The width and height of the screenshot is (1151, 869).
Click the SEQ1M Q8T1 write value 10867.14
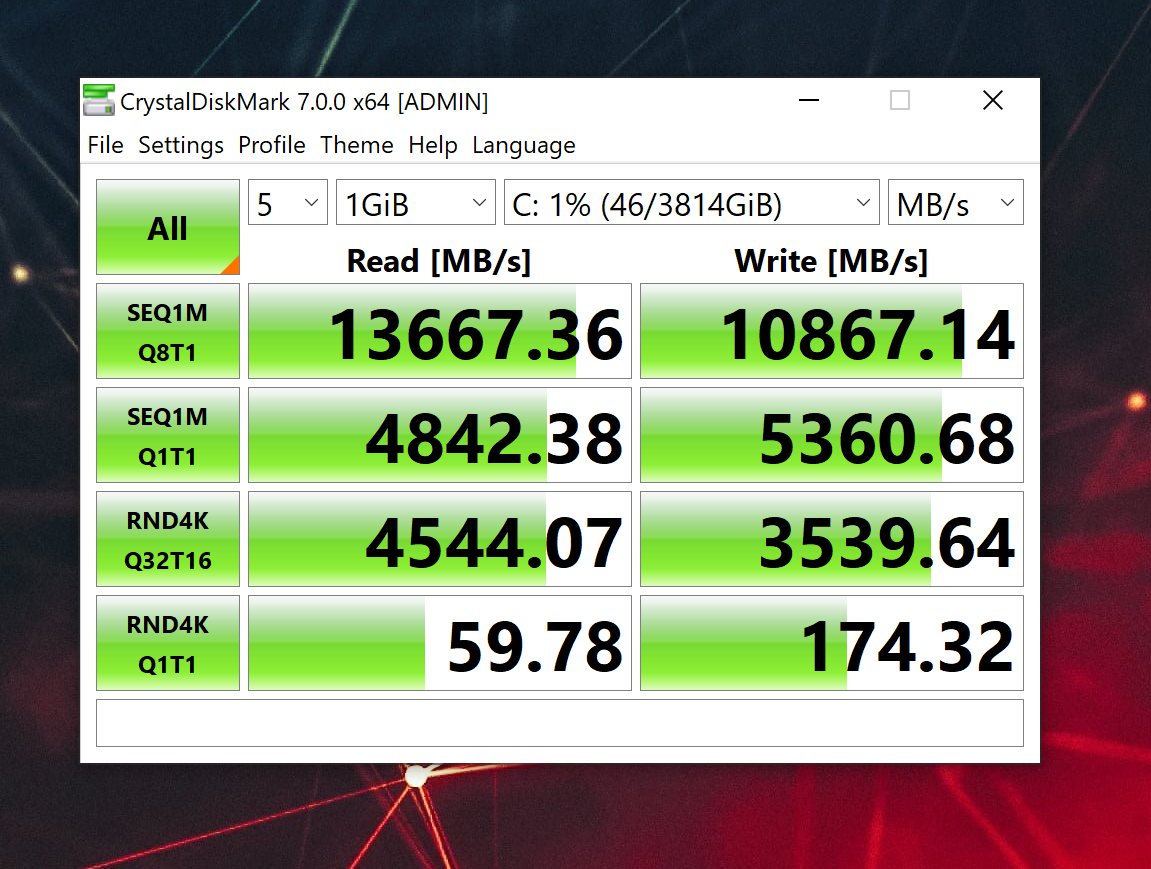coord(832,332)
